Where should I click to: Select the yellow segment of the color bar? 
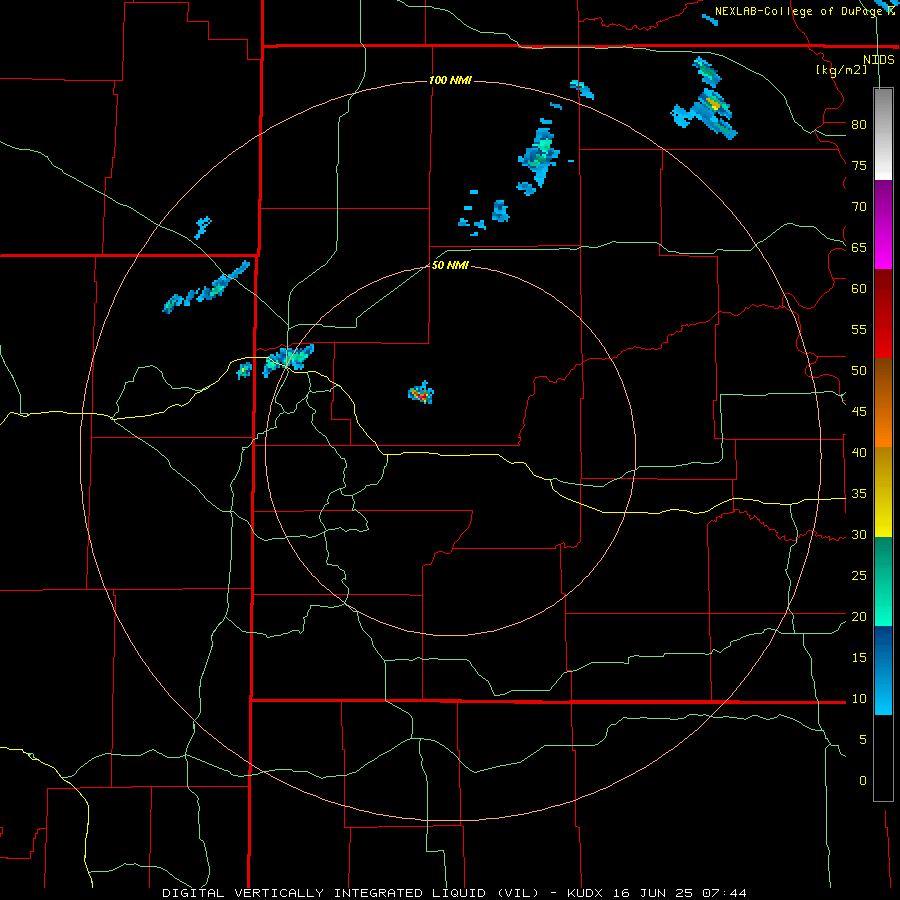tap(883, 492)
